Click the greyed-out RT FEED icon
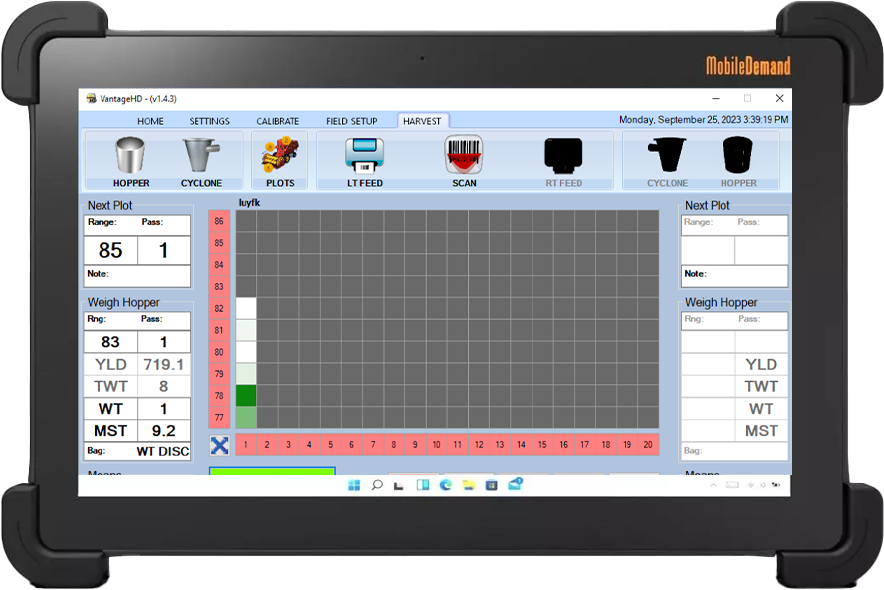This screenshot has width=884, height=590. point(563,157)
